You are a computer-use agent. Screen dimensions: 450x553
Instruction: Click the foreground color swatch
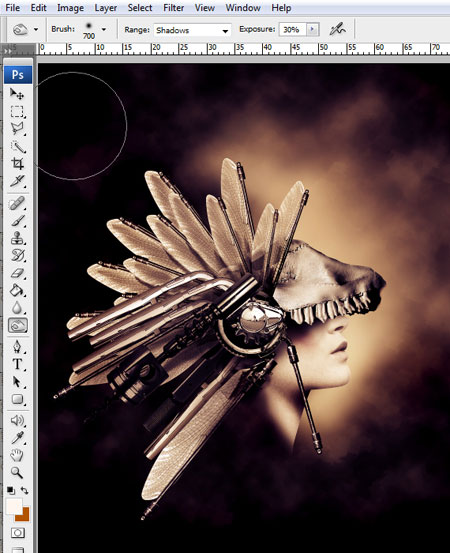coord(13,506)
